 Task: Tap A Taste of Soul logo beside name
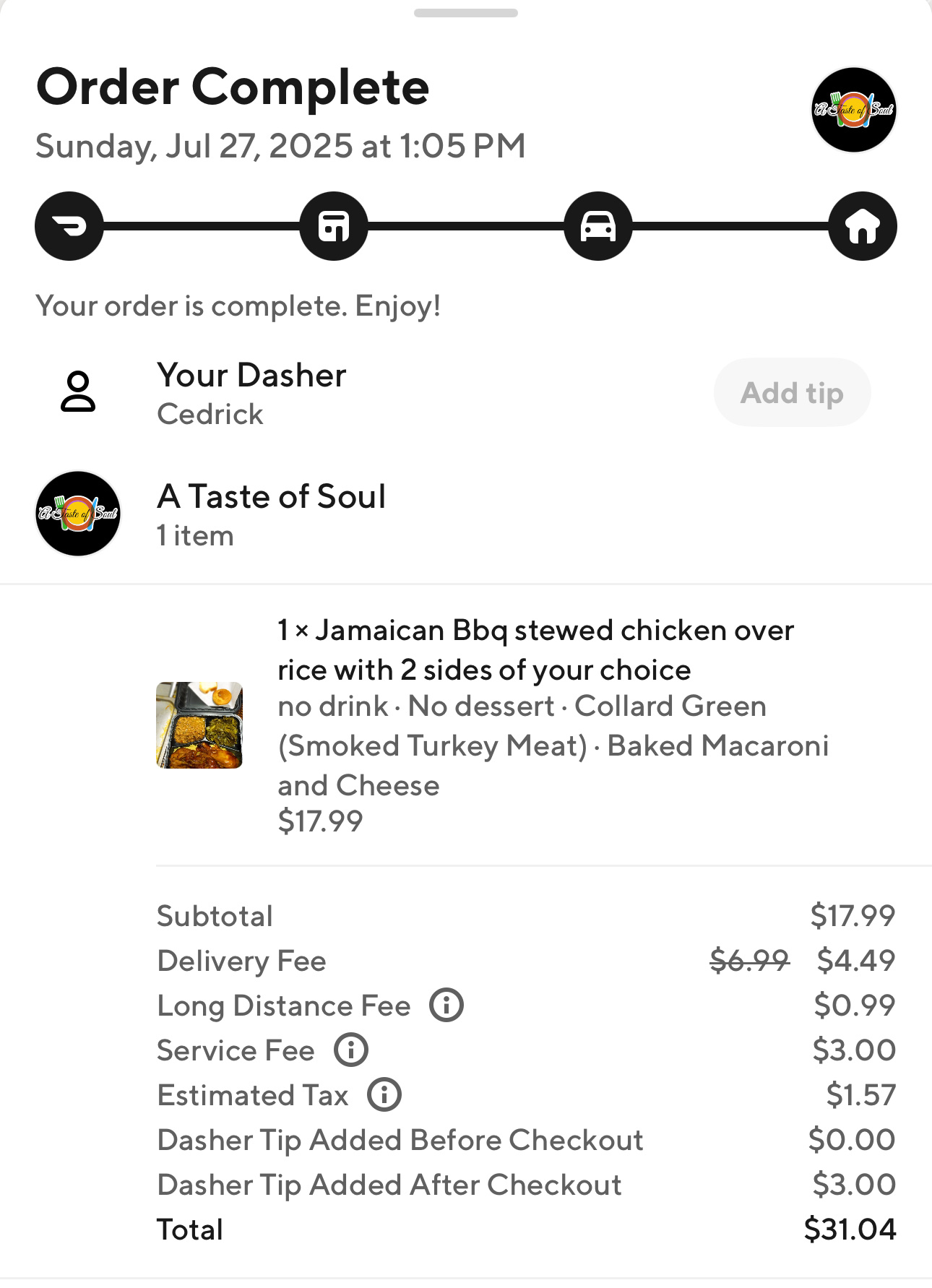[78, 514]
